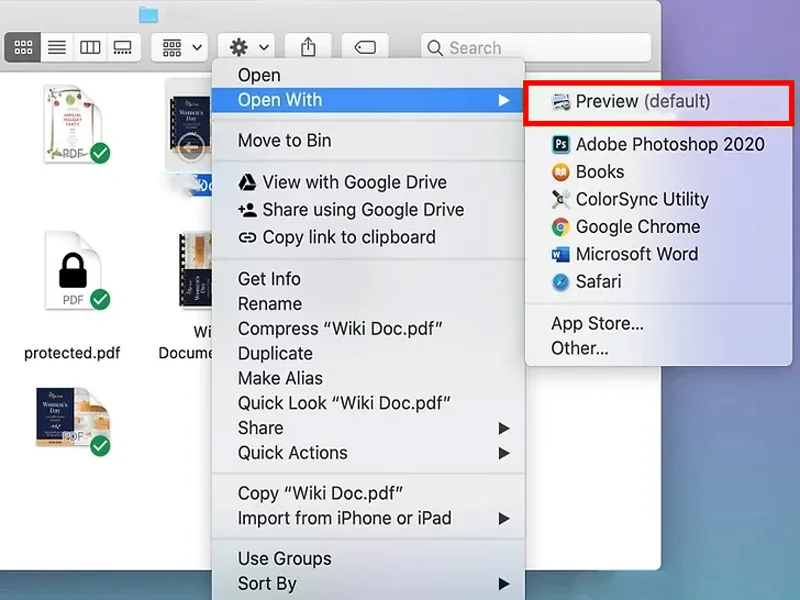This screenshot has width=800, height=600.
Task: Switch Finder to icon view
Action: pyautogui.click(x=23, y=47)
